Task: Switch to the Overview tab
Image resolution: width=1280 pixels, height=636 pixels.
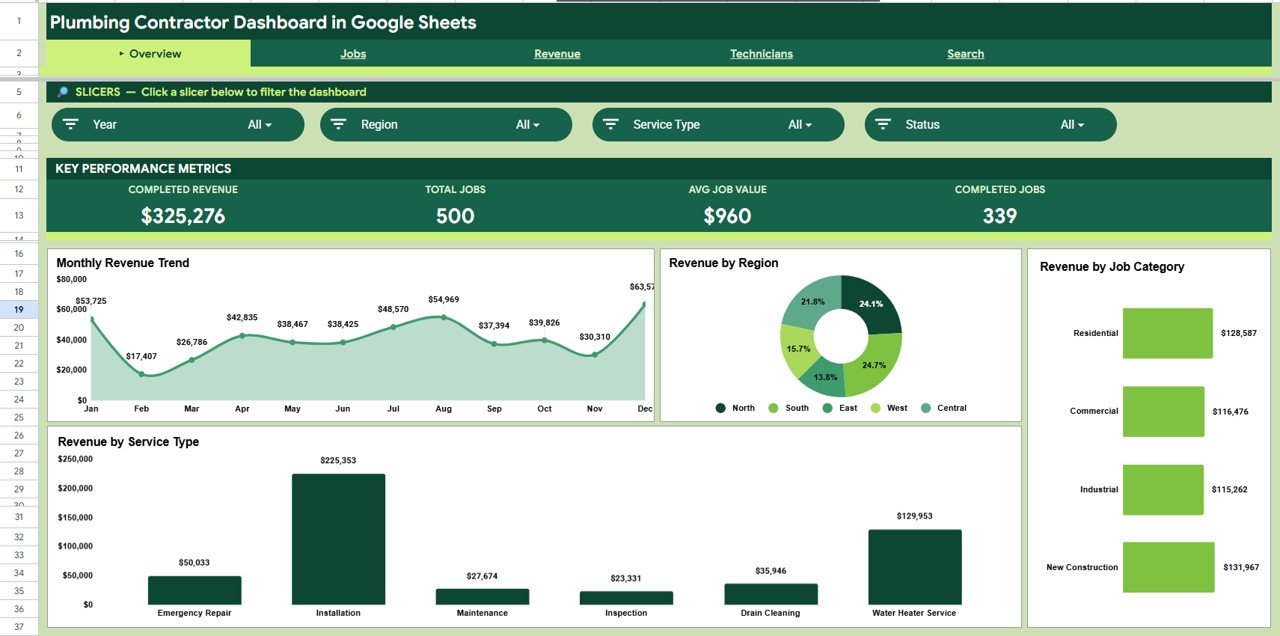Action: pyautogui.click(x=149, y=54)
